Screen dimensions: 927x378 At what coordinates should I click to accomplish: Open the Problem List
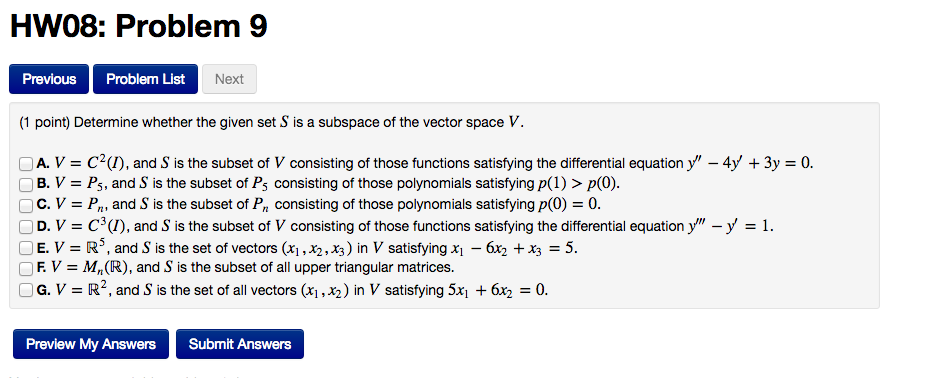coord(145,79)
